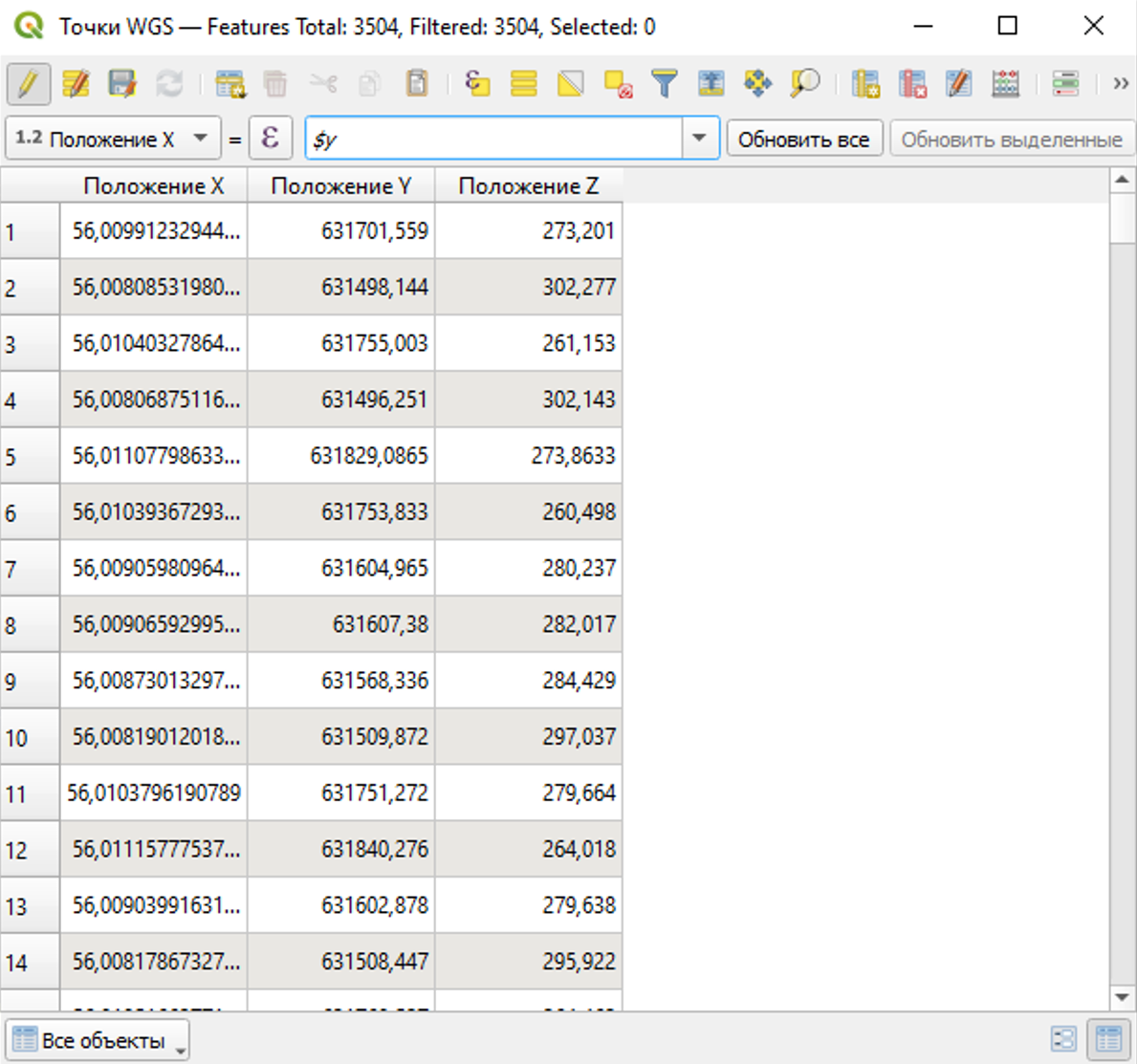The image size is (1137, 1064).
Task: Open expression history dropdown arrow
Action: (x=700, y=139)
